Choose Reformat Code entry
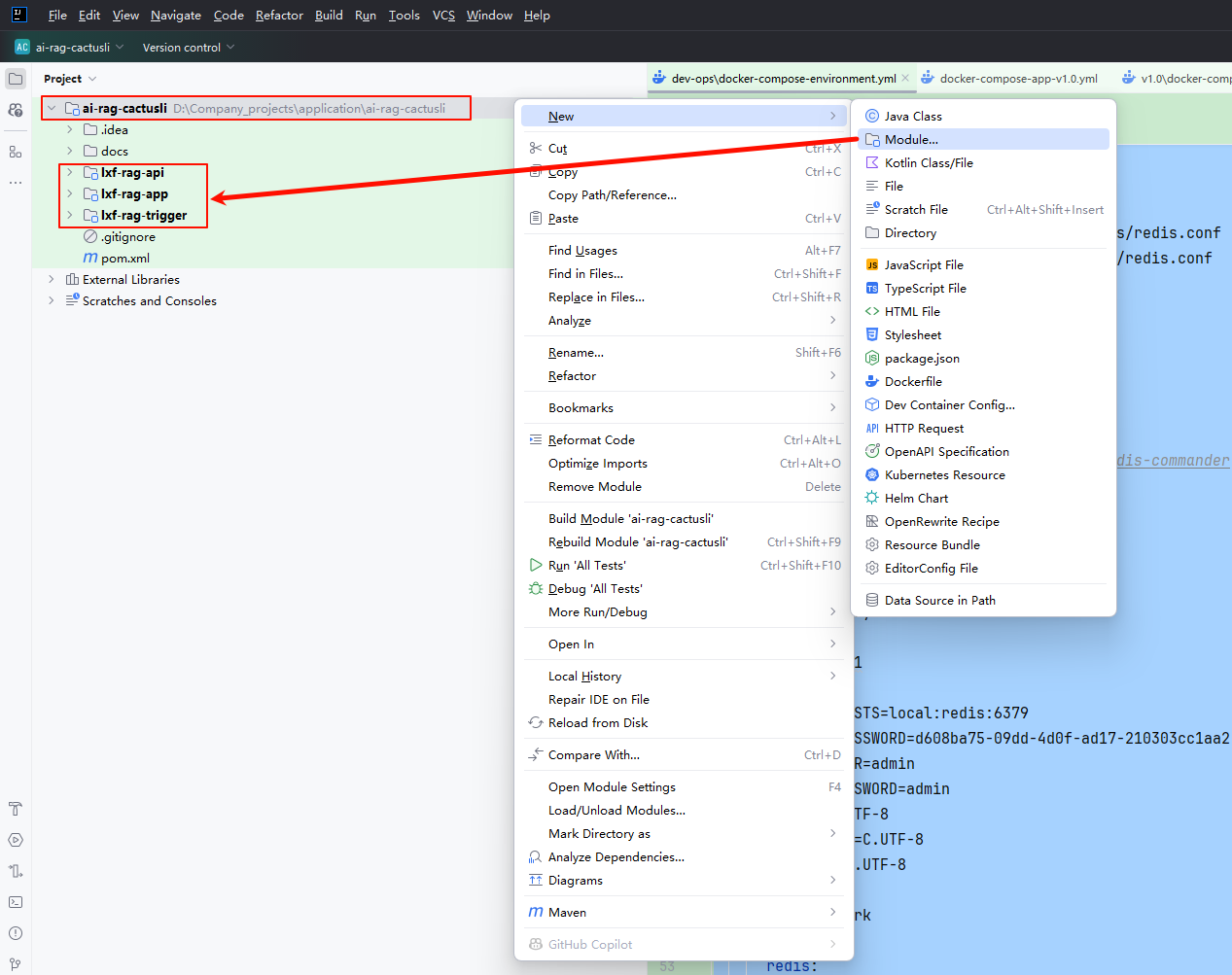Viewport: 1232px width, 975px height. coord(684,439)
